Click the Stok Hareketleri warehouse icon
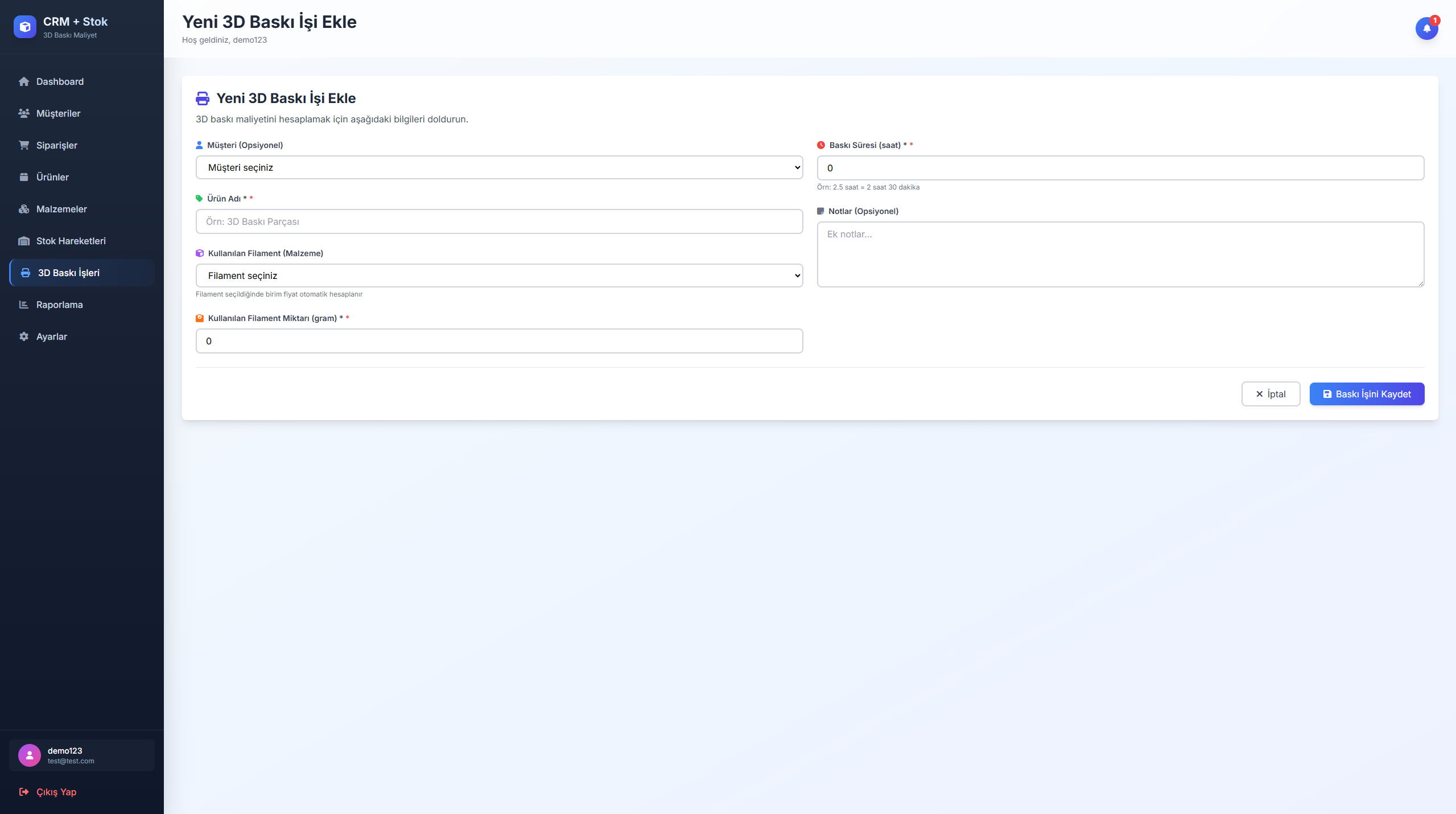The image size is (1456, 814). click(x=24, y=241)
